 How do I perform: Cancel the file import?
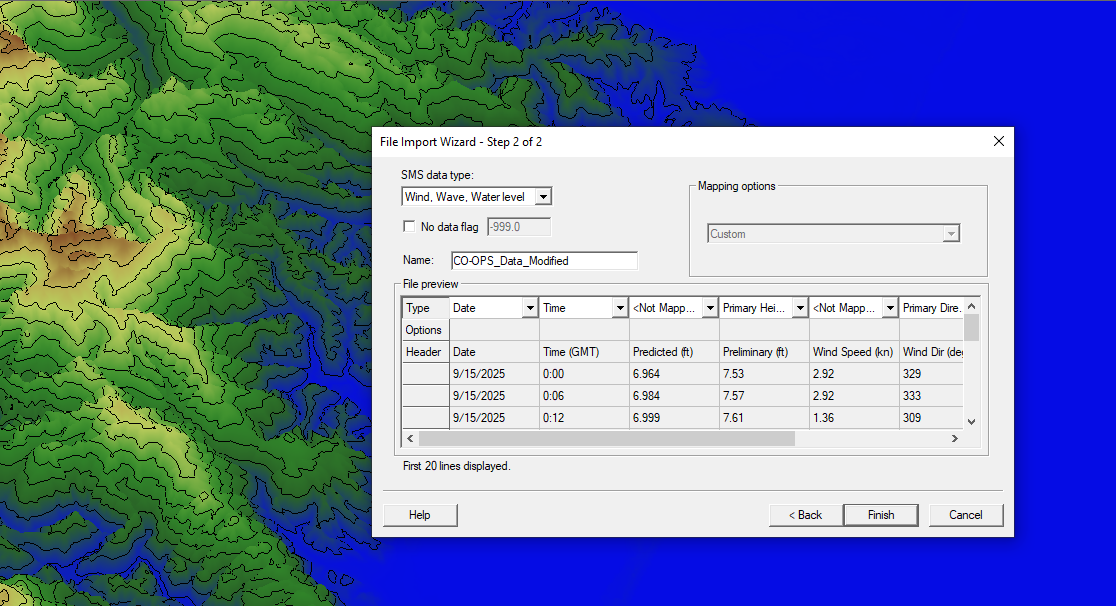pyautogui.click(x=965, y=515)
